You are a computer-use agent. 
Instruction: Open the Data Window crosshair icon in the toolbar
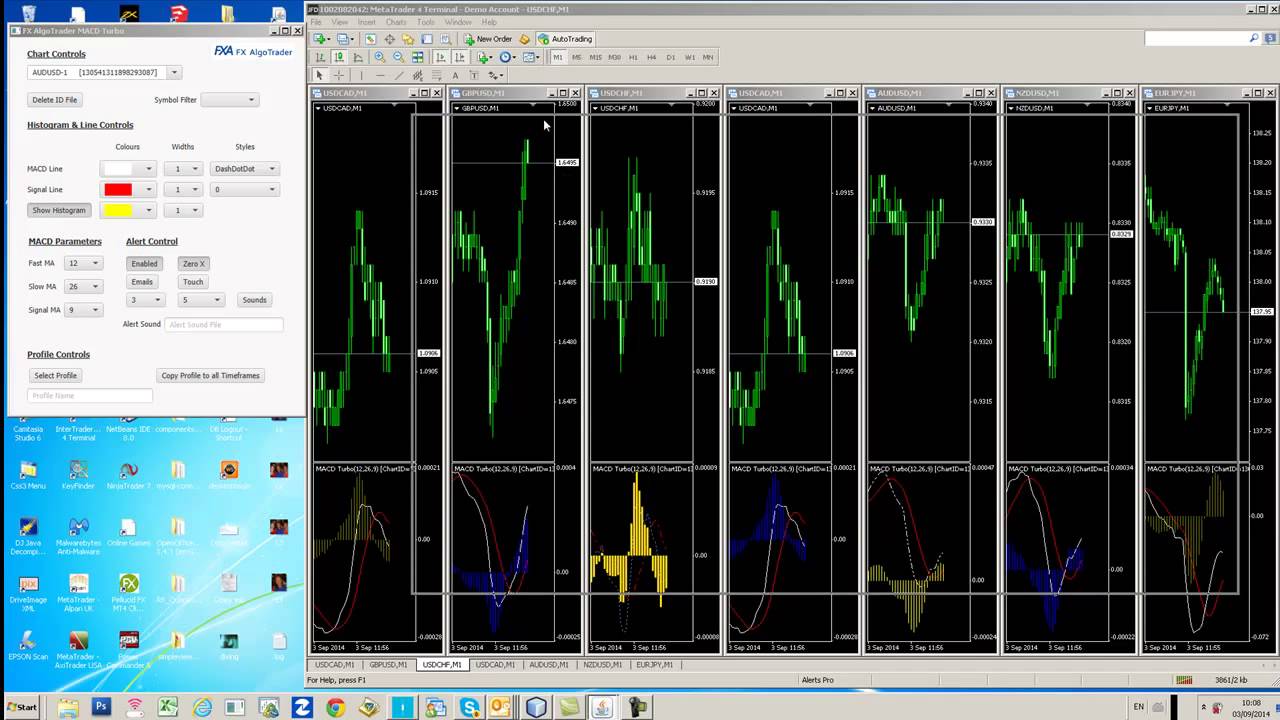point(390,39)
